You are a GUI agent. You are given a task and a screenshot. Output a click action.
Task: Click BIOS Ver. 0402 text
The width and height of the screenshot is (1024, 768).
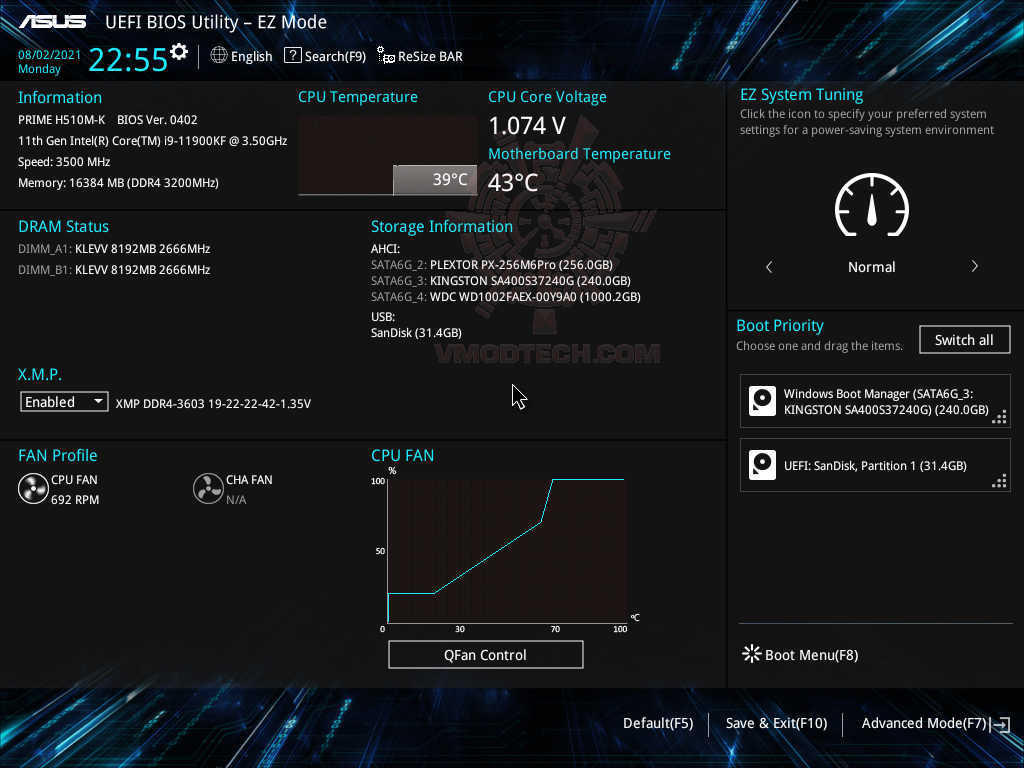click(x=157, y=120)
